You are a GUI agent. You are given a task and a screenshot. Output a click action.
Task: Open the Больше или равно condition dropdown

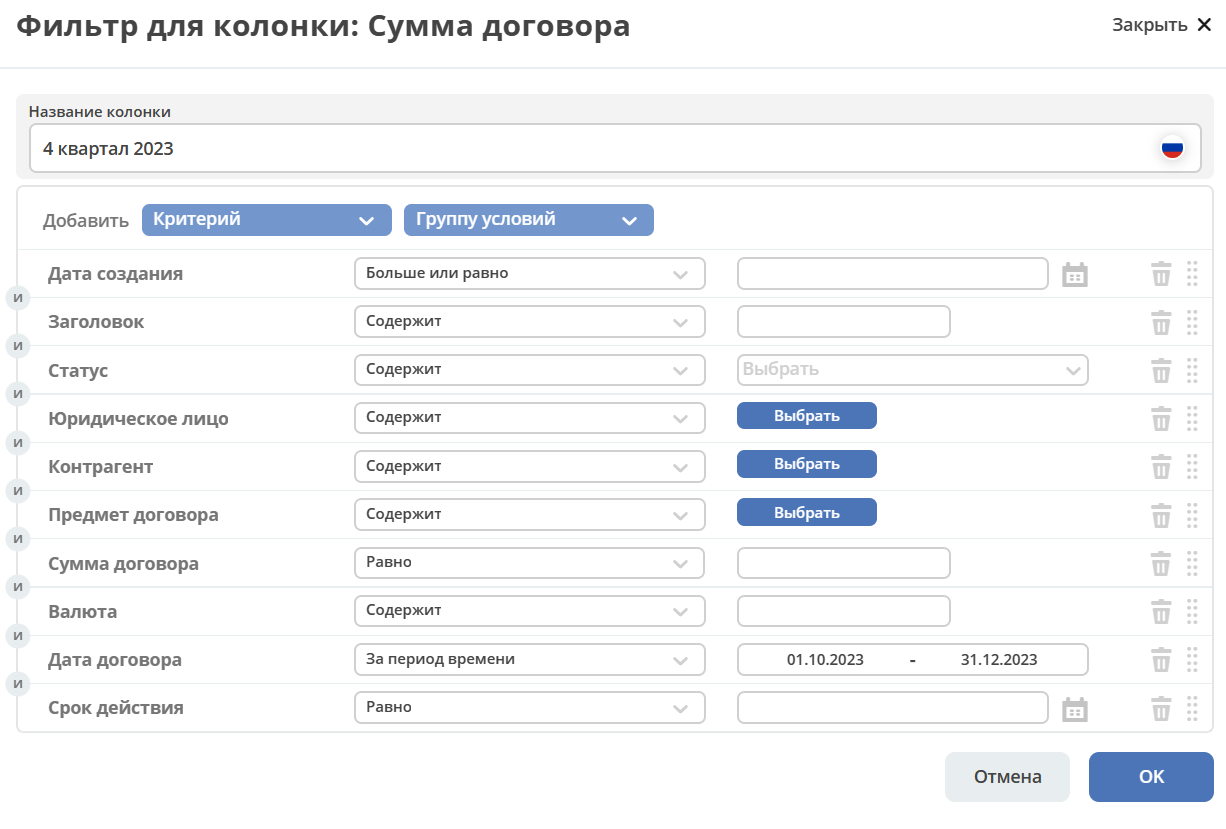[x=530, y=273]
